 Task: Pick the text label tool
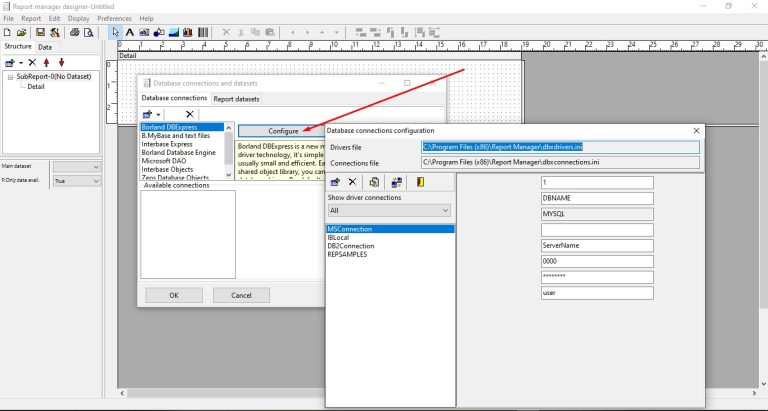(130, 32)
